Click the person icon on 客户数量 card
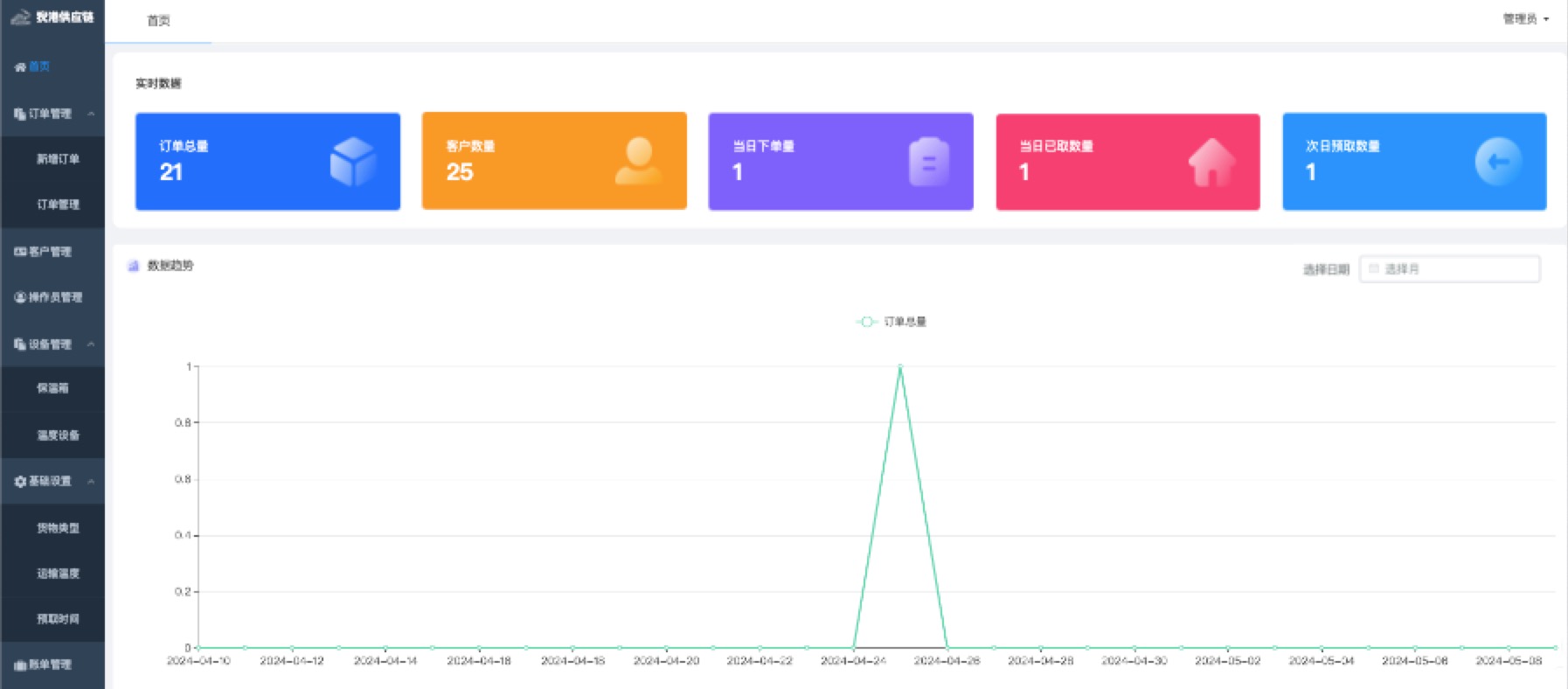The image size is (1568, 689). click(x=639, y=161)
